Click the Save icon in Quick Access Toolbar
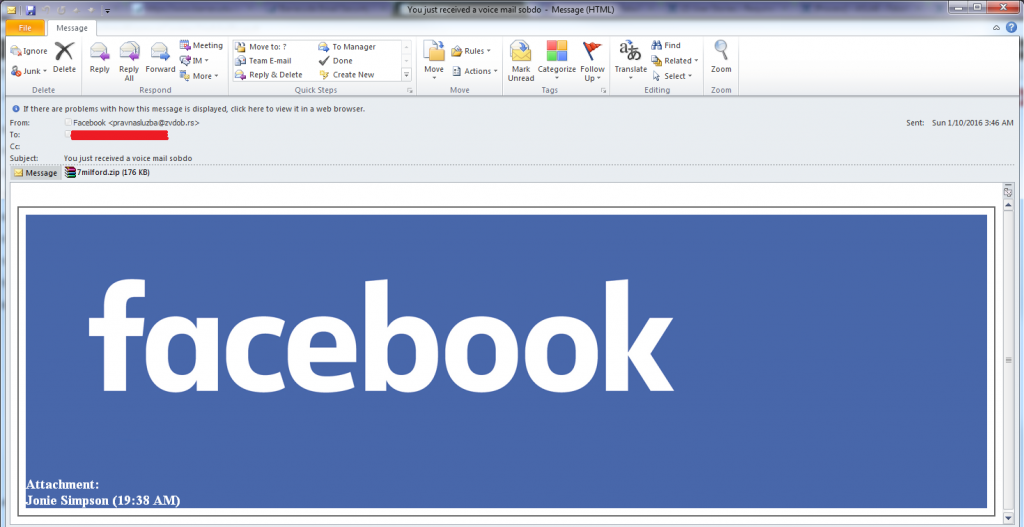Screen dimensions: 1024x527 [30, 9]
